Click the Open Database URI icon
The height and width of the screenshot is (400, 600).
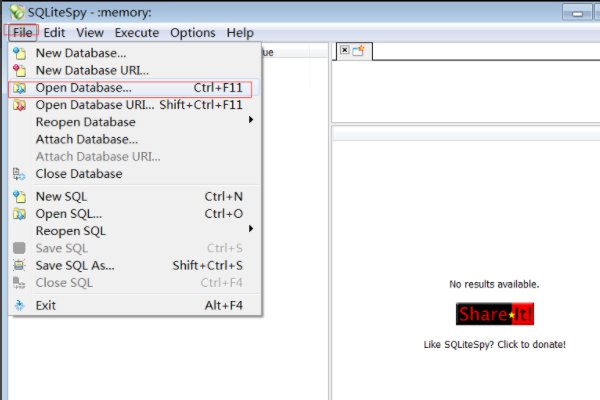(x=19, y=105)
